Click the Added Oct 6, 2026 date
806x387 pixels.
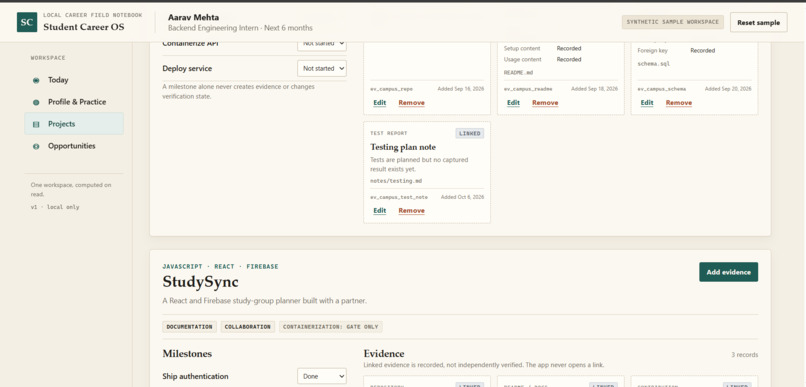point(462,197)
